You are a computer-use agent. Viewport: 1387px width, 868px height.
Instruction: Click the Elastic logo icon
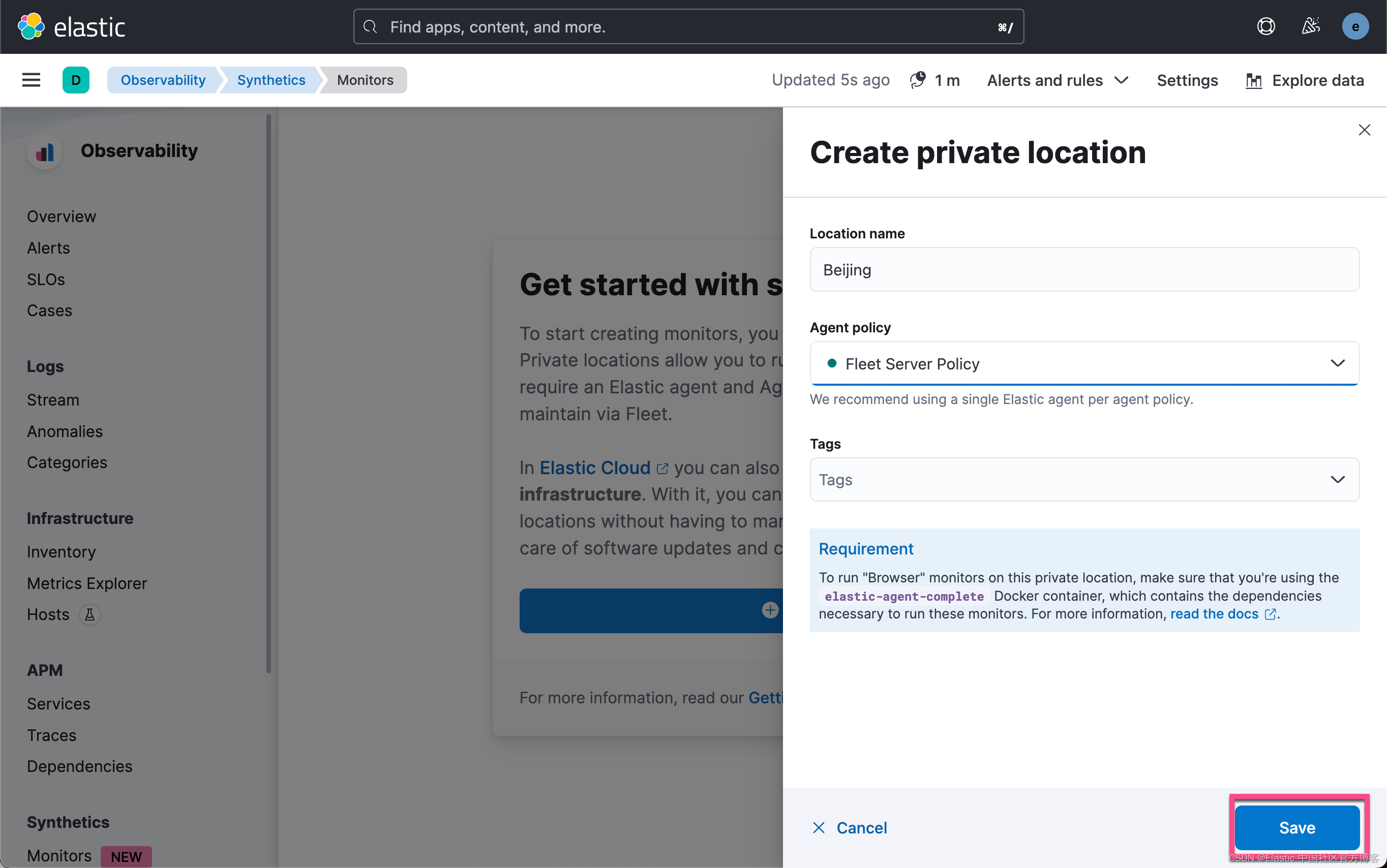[31, 26]
